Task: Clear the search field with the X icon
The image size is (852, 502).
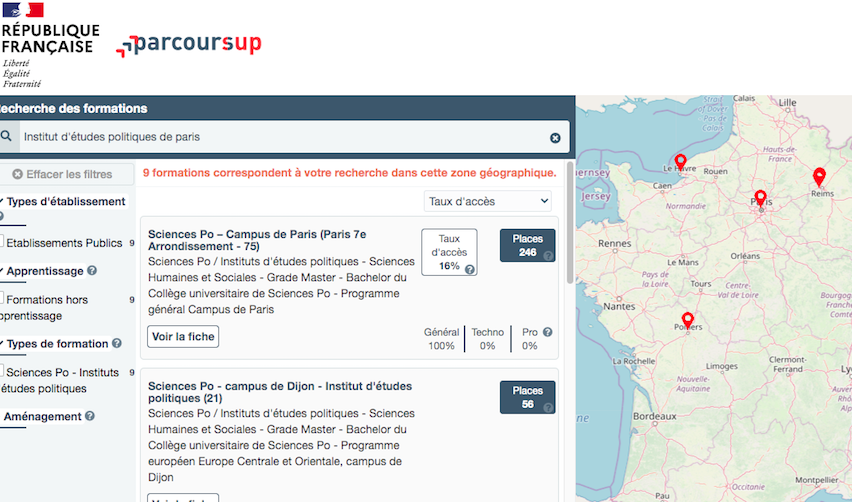Action: pyautogui.click(x=555, y=138)
